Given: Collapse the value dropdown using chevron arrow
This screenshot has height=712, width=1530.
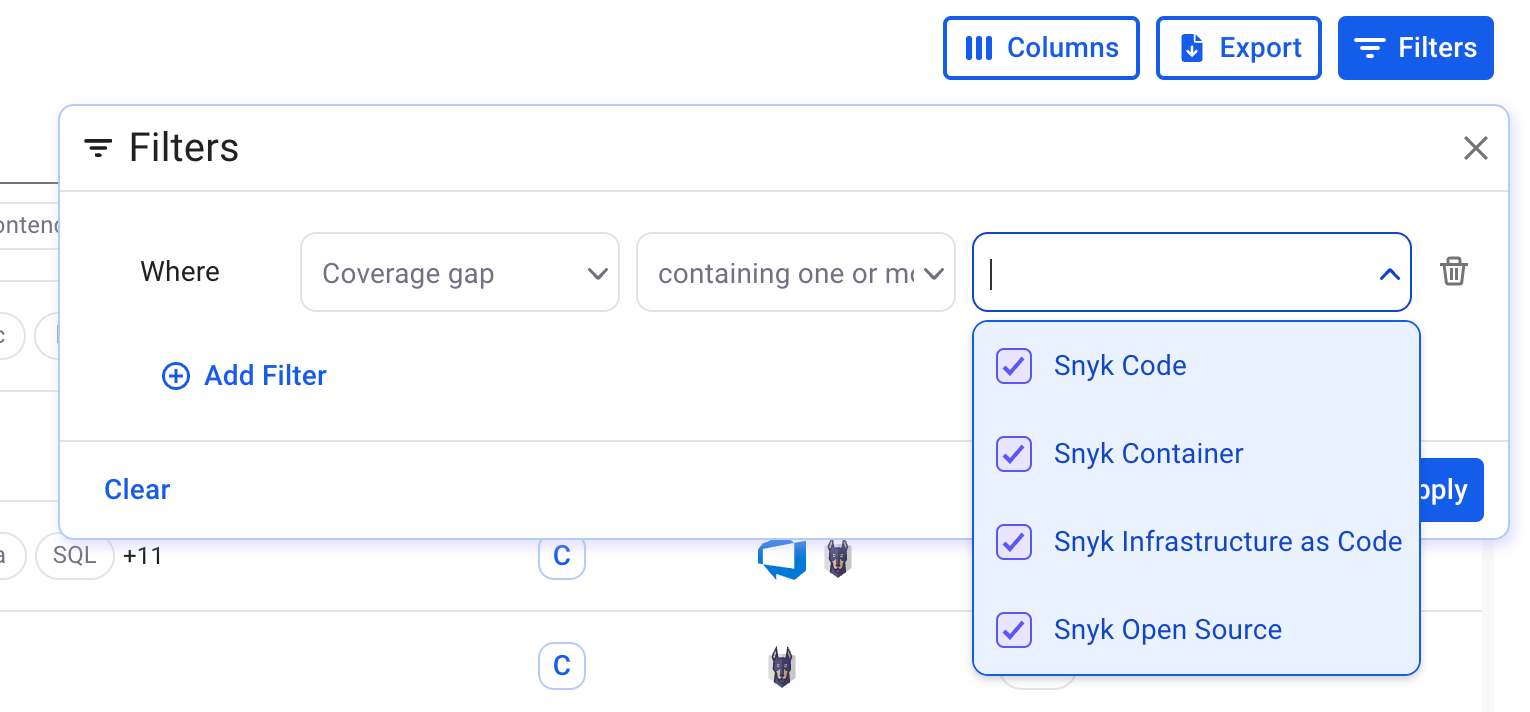Looking at the screenshot, I should tap(1389, 273).
